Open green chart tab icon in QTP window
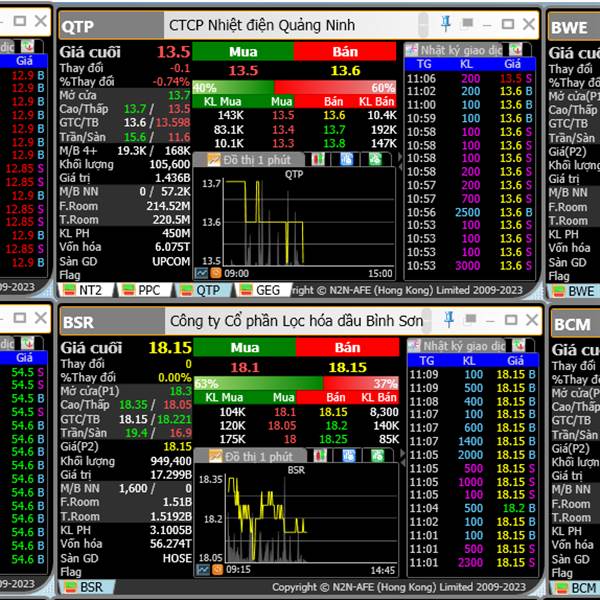 (x=375, y=159)
